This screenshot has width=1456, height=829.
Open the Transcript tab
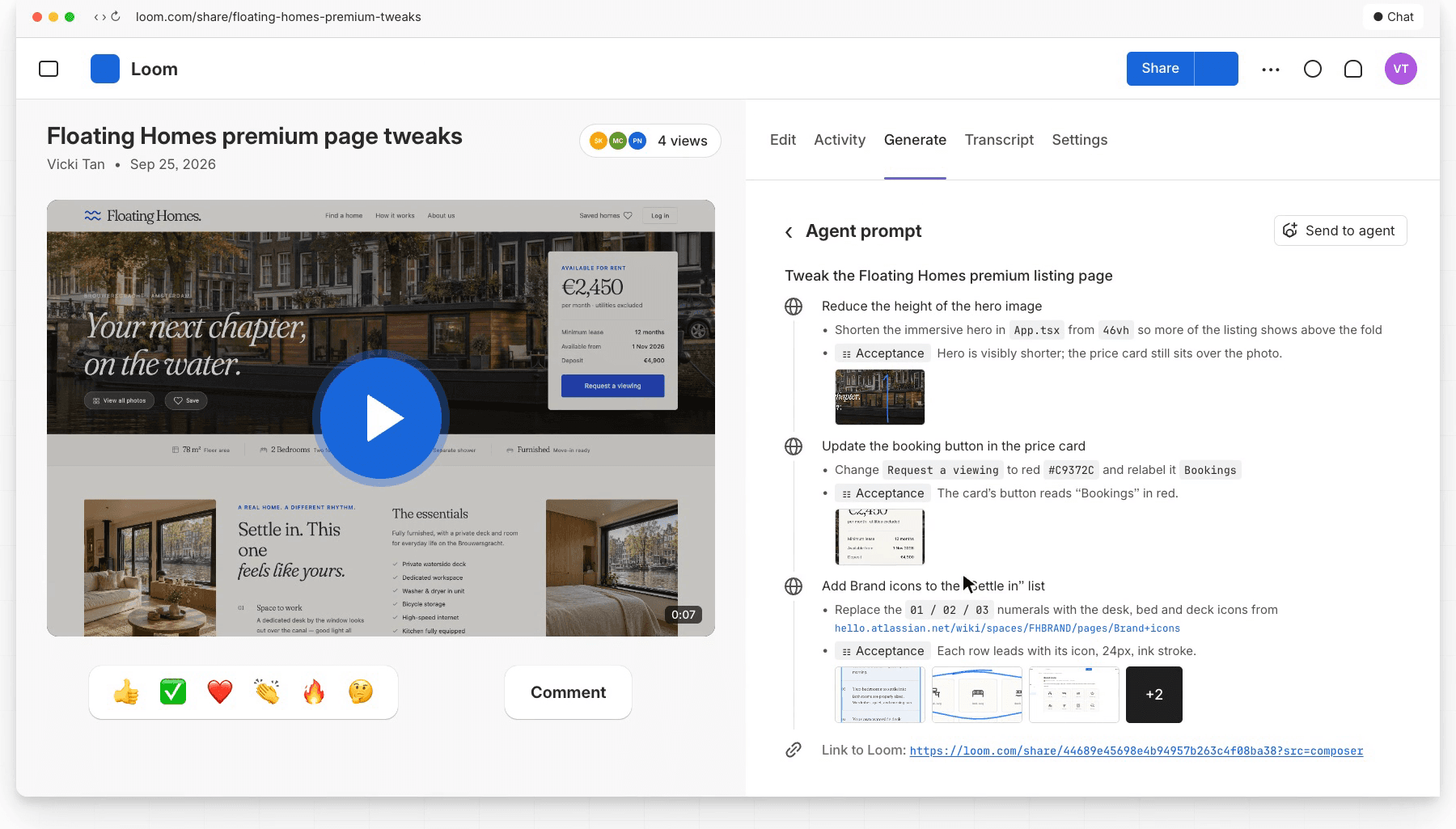(x=999, y=140)
